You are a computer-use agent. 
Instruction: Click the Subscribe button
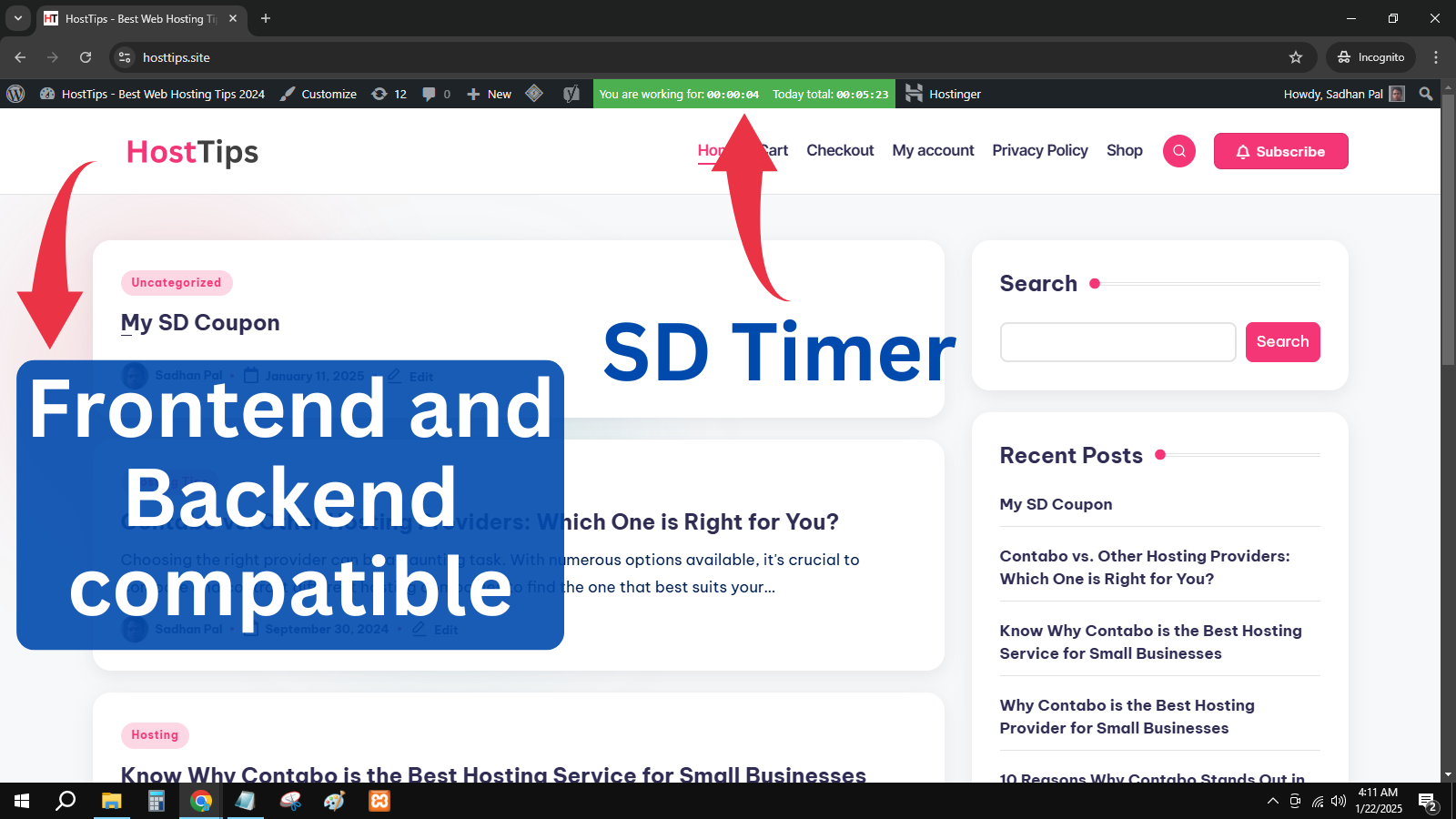pos(1281,151)
